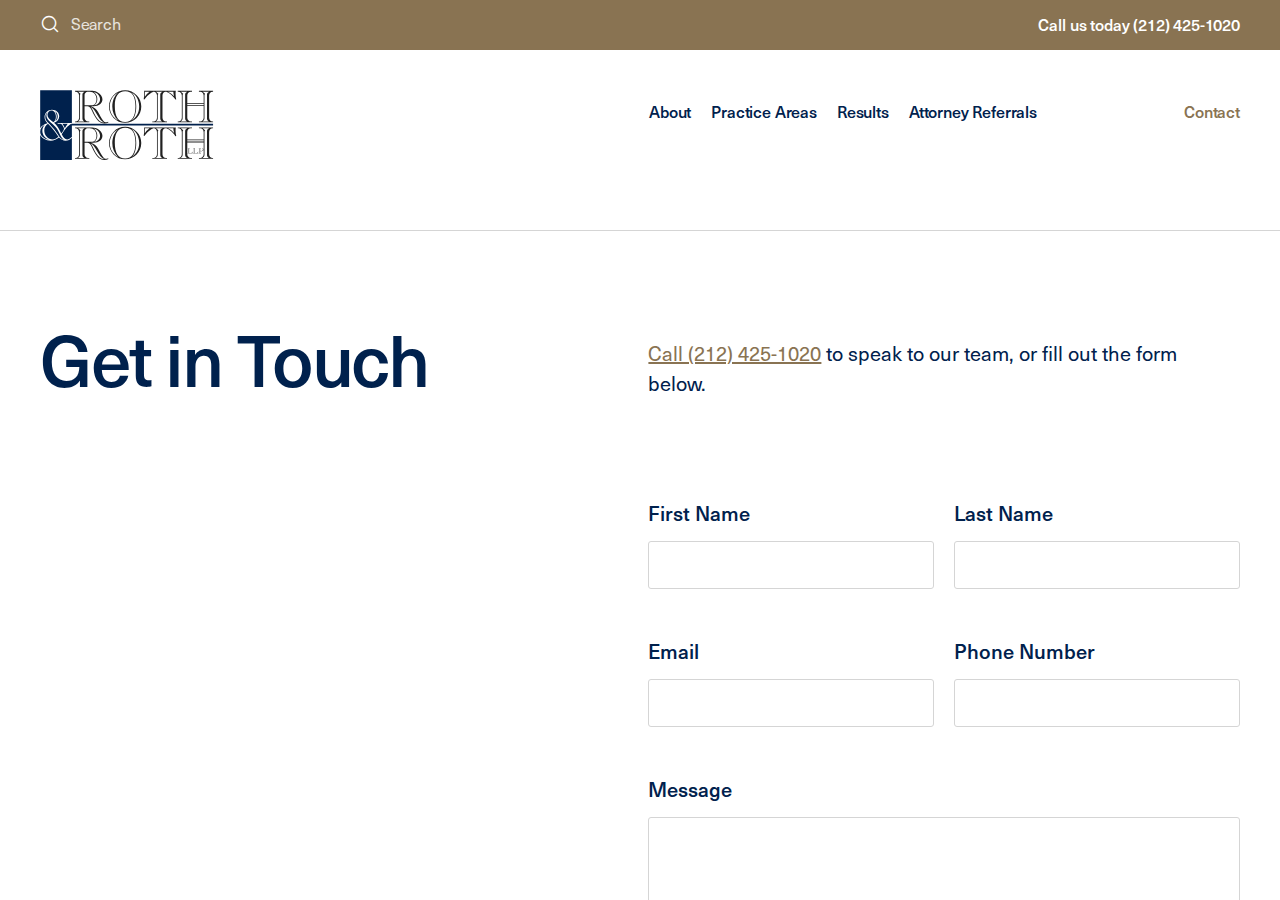
Task: Click the Call (212) 425-1020 body link
Action: click(x=735, y=353)
